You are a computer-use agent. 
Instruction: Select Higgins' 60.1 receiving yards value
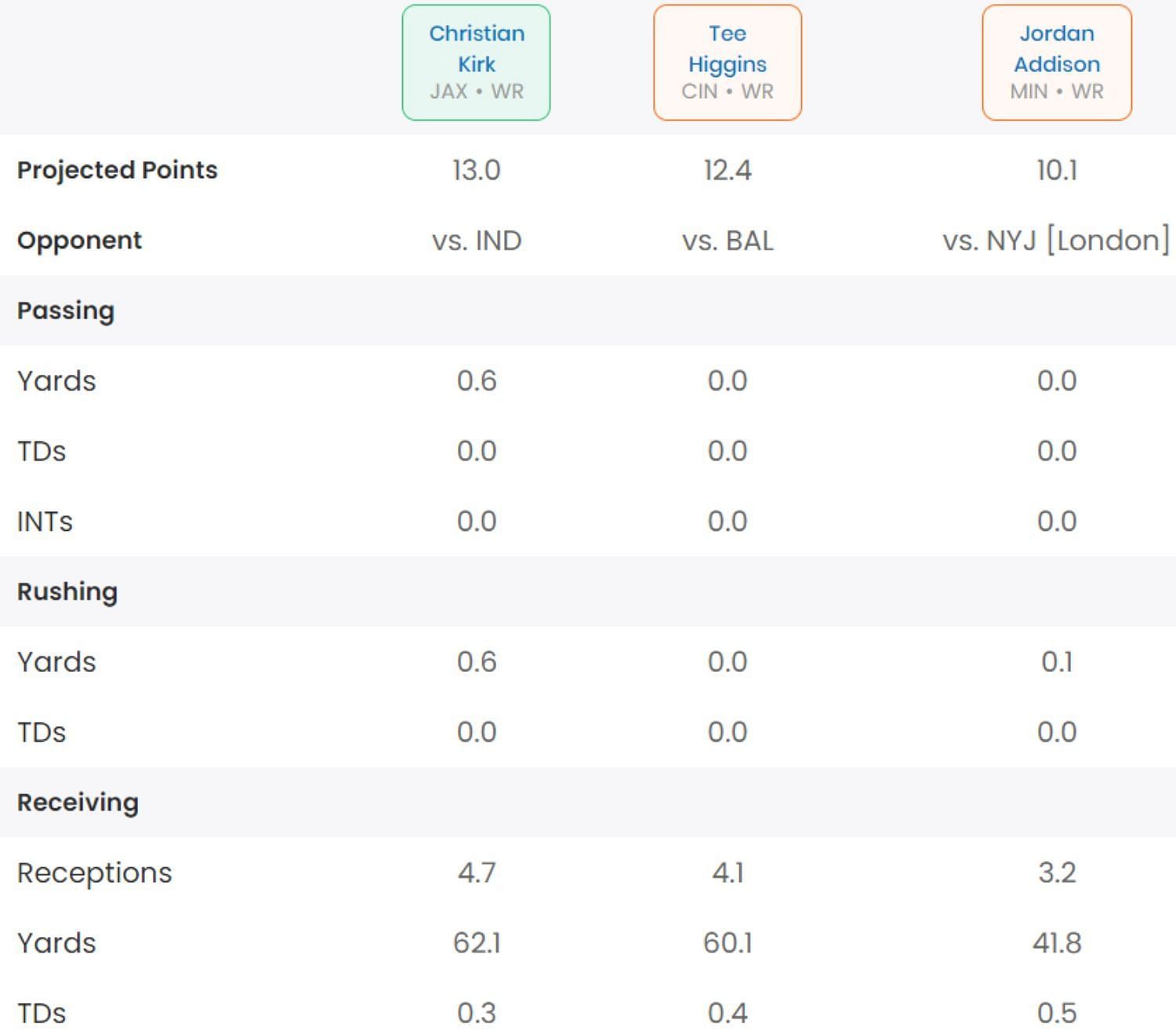click(x=727, y=943)
